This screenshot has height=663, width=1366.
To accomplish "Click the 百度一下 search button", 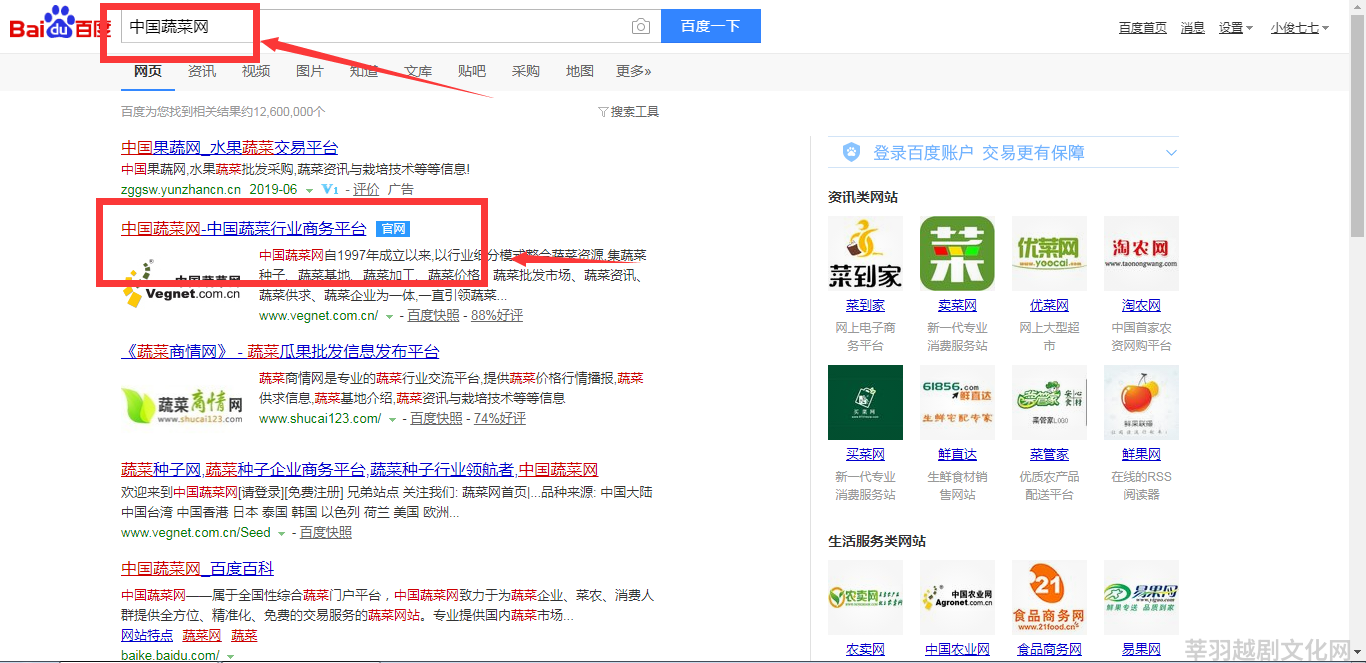I will (711, 26).
